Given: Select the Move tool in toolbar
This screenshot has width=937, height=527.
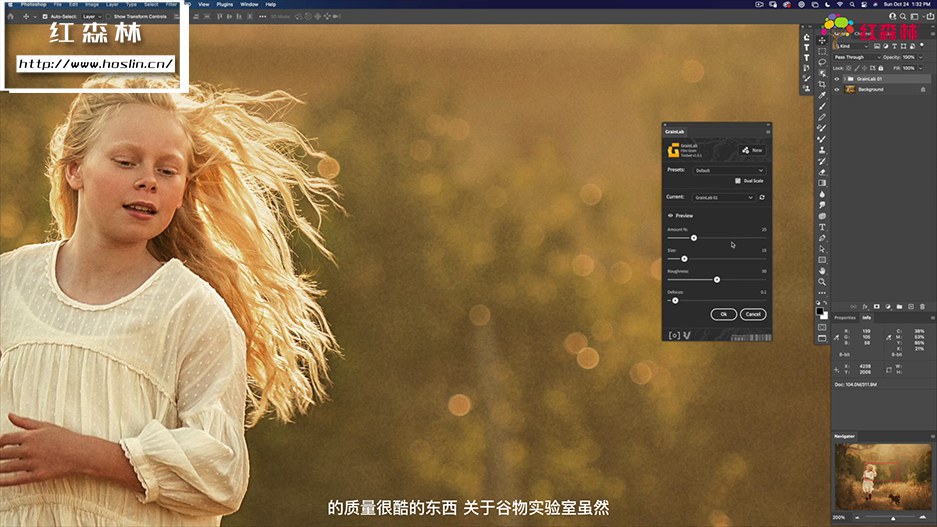Looking at the screenshot, I should (822, 41).
